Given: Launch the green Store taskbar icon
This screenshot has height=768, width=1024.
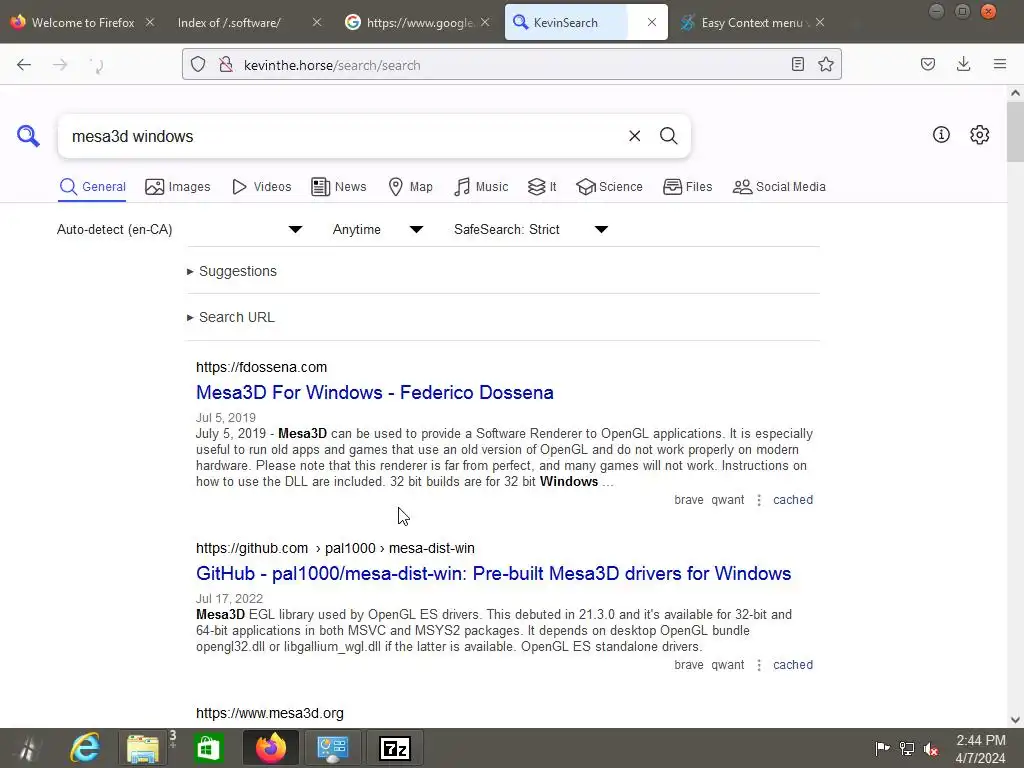Looking at the screenshot, I should pos(208,748).
